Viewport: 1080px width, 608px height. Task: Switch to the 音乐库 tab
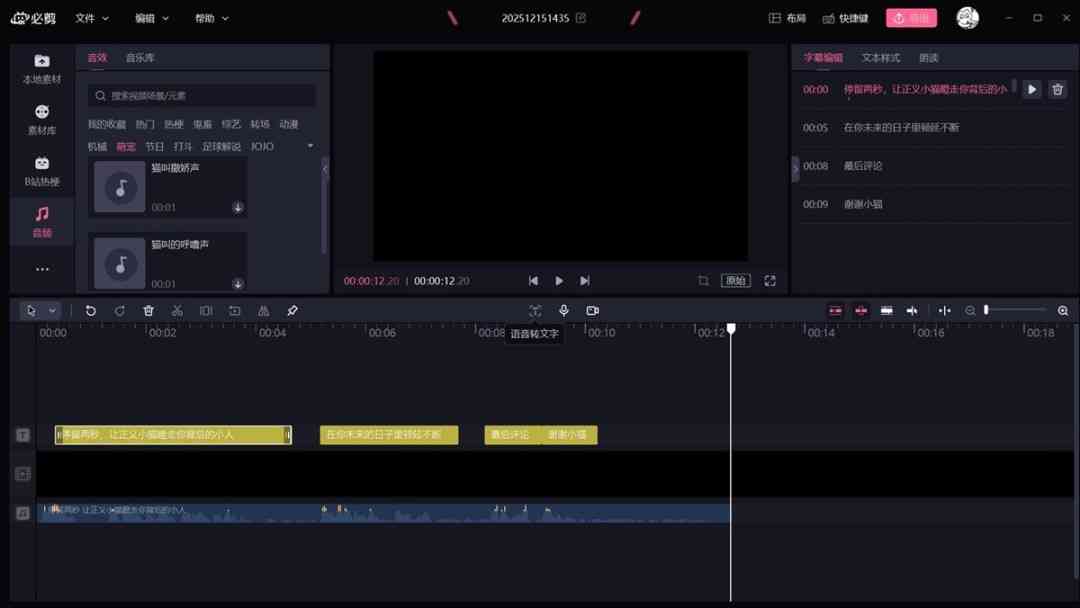pyautogui.click(x=138, y=57)
